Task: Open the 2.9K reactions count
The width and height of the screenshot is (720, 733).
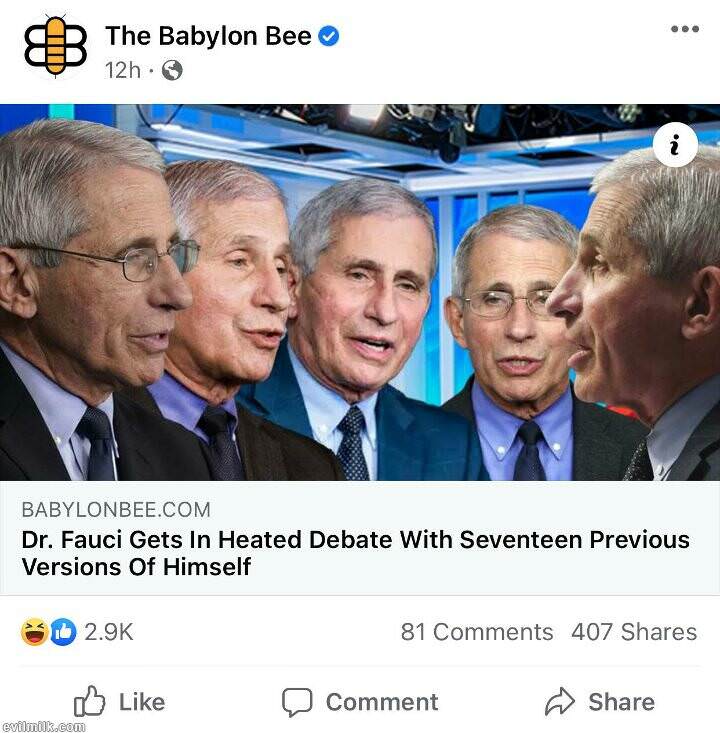Action: point(109,632)
